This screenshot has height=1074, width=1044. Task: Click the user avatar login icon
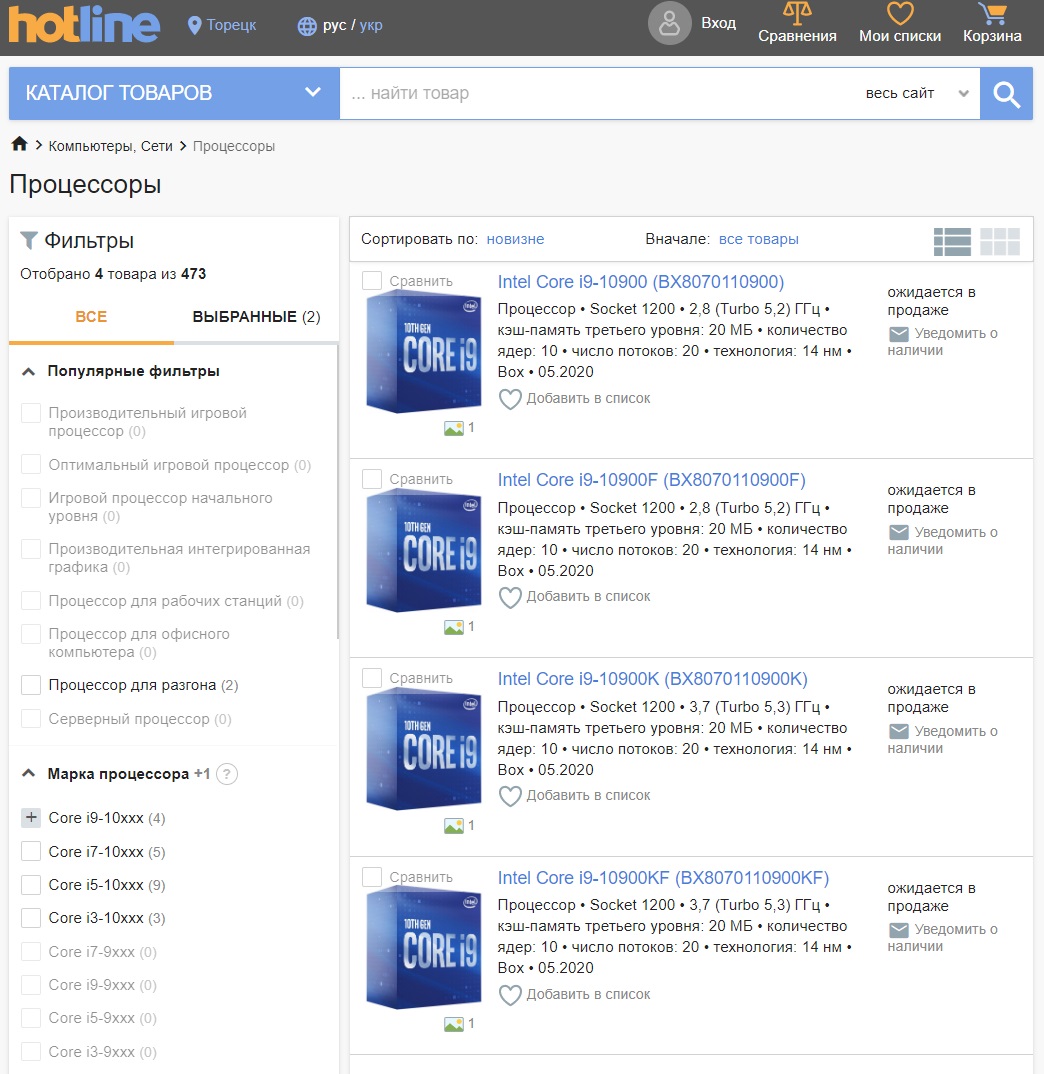669,23
